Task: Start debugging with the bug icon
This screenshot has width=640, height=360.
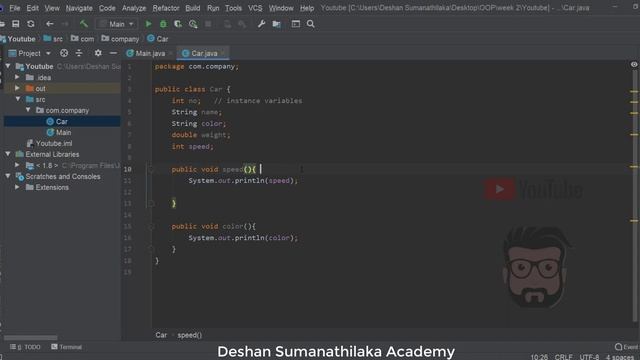Action: point(163,24)
